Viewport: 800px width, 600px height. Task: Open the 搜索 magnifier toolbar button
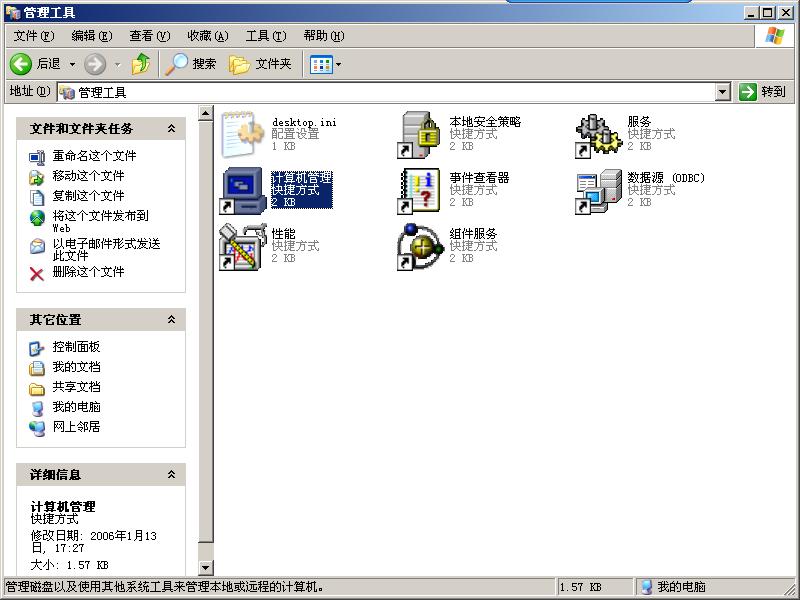tap(190, 64)
